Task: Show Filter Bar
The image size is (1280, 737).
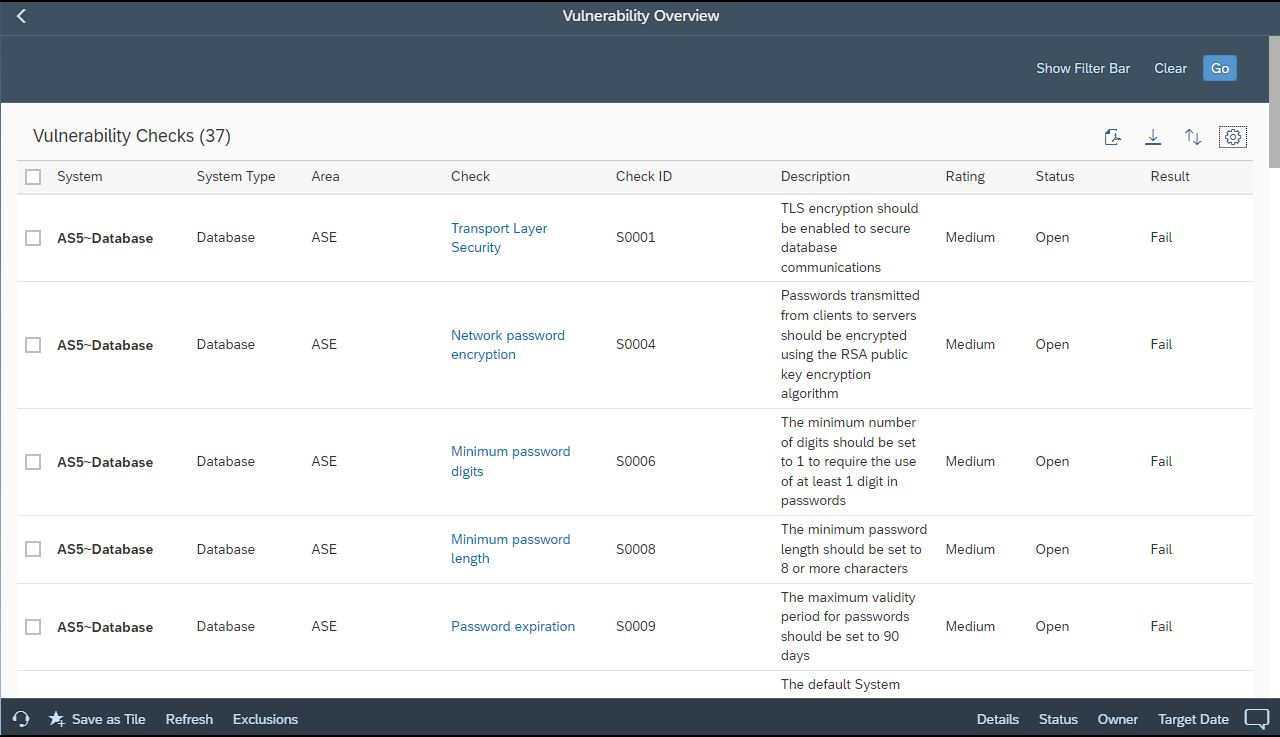Action: point(1082,68)
